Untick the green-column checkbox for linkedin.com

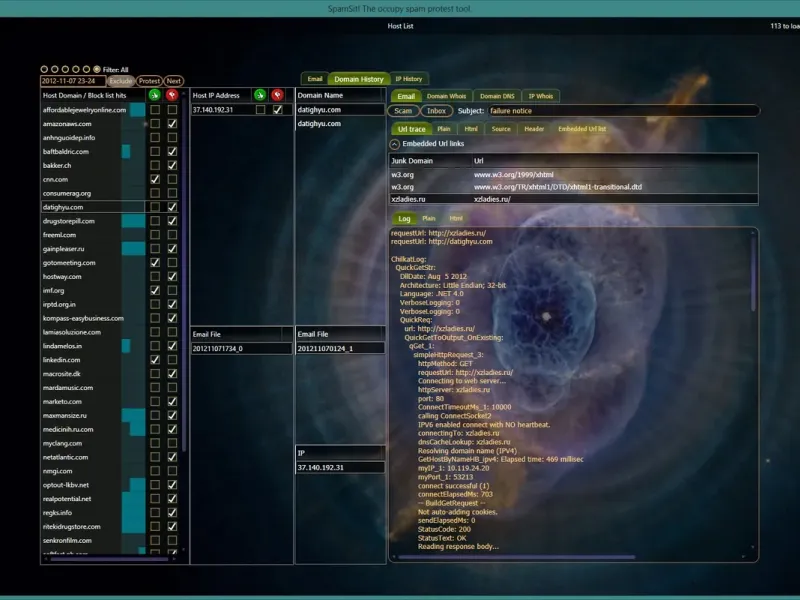(155, 360)
